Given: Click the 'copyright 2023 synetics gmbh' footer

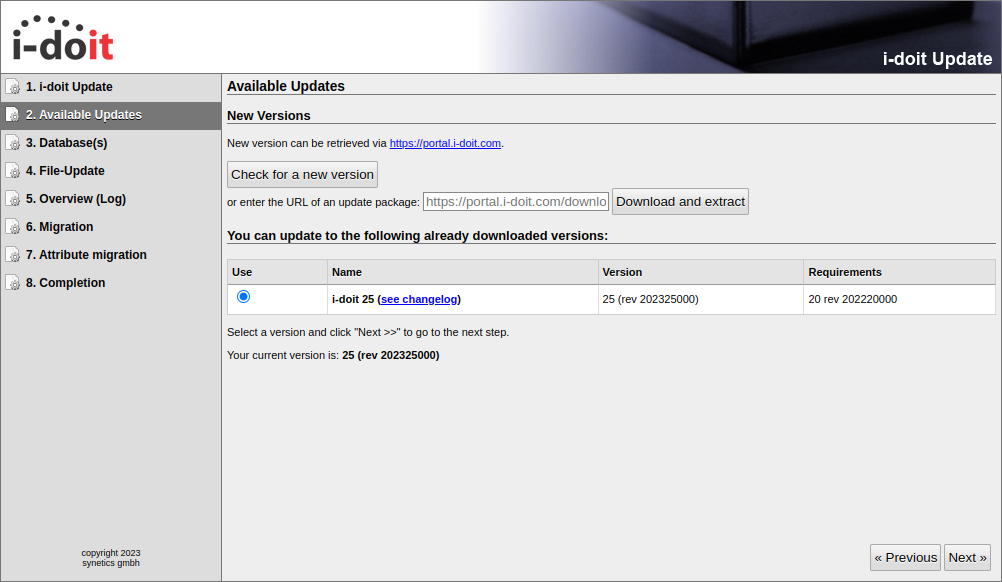Looking at the screenshot, I should tap(111, 558).
